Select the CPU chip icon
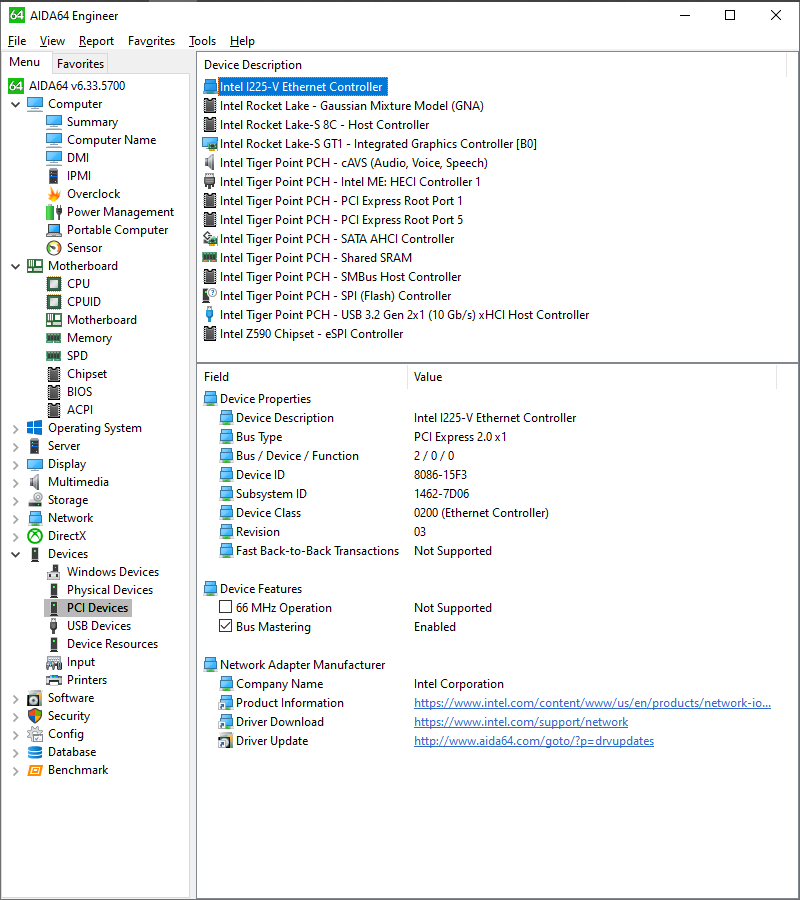Screen dimensions: 800x900 54,284
